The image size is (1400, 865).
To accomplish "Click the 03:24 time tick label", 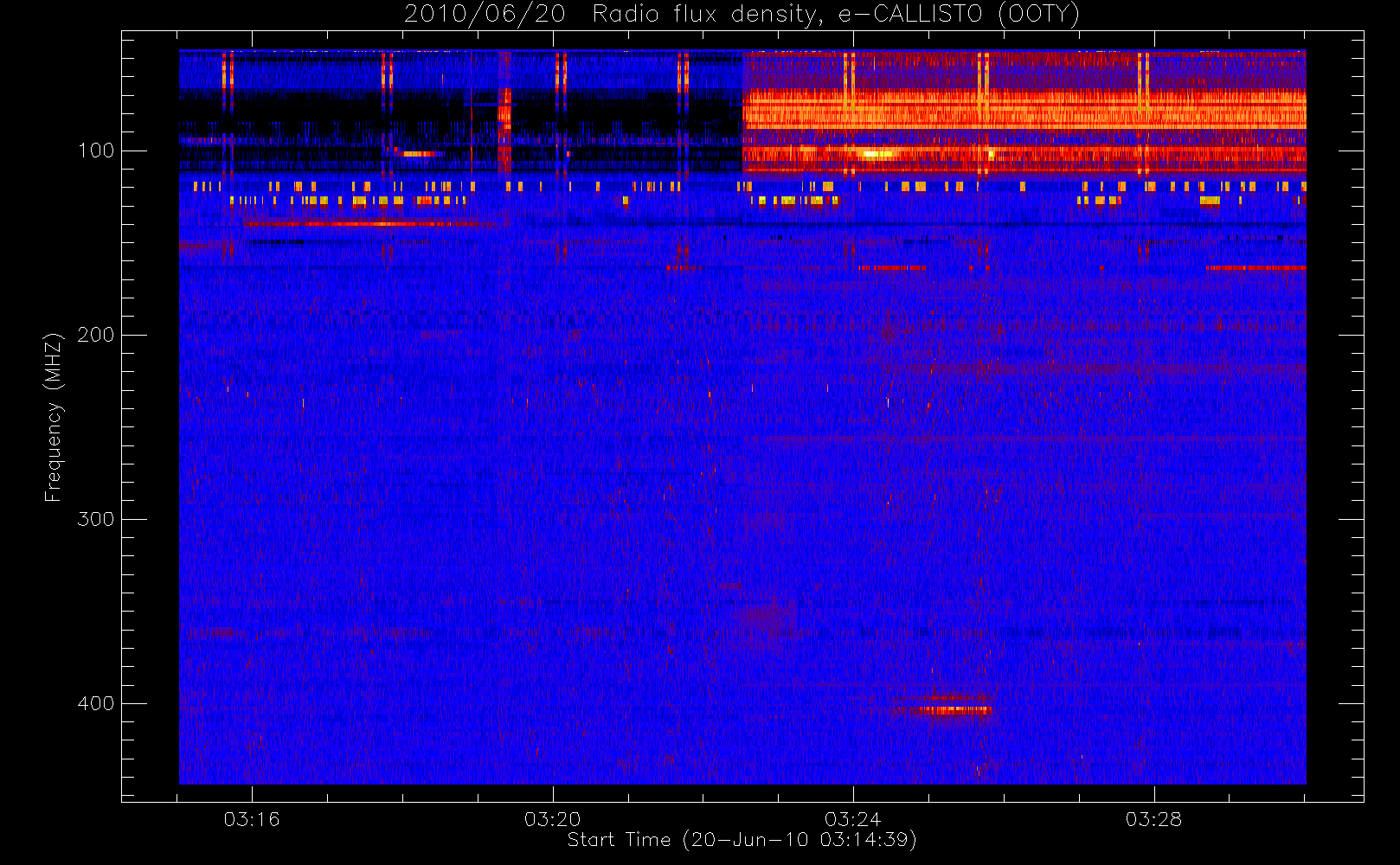I will pos(852,819).
